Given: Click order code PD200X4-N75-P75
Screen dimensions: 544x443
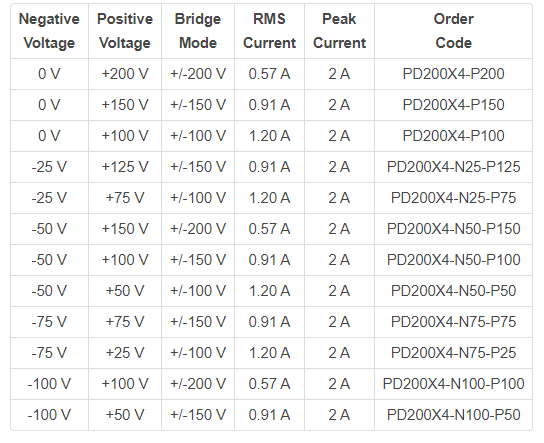Looking at the screenshot, I should [453, 322].
